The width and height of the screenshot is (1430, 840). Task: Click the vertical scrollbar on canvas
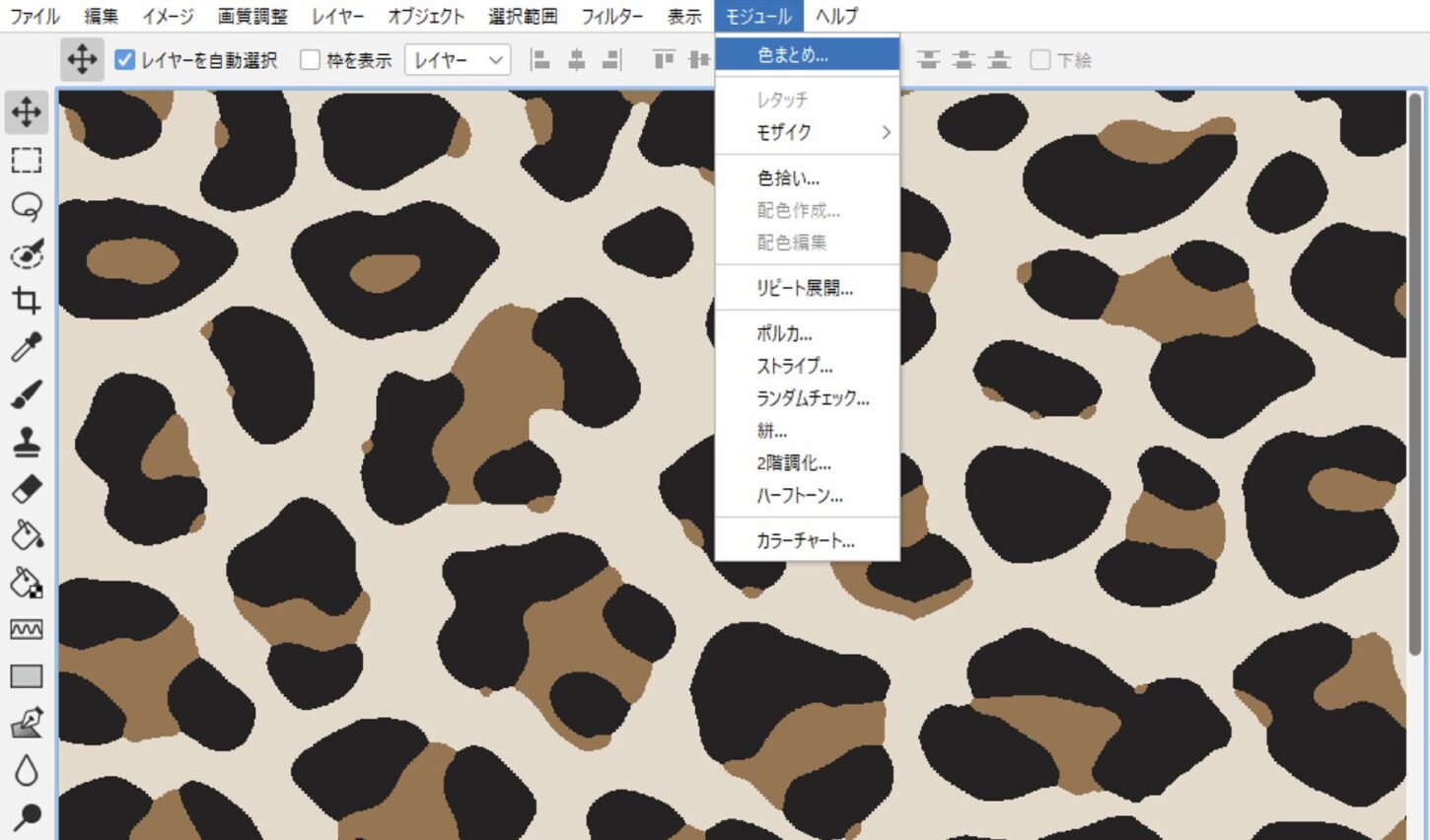click(x=1415, y=375)
